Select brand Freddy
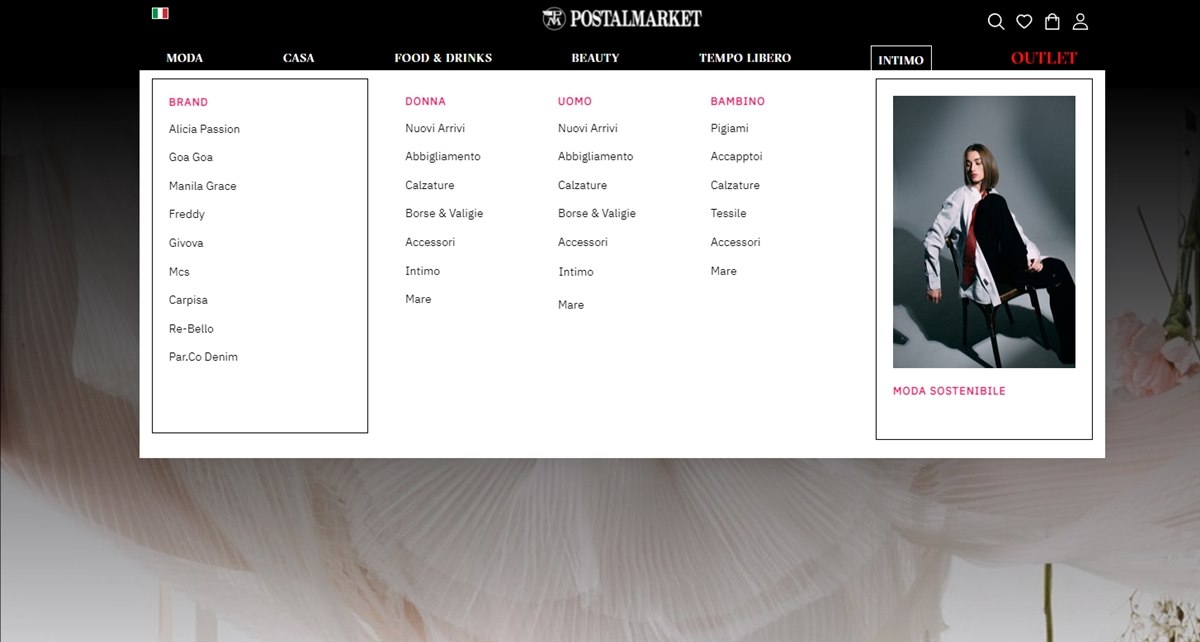 [x=187, y=214]
